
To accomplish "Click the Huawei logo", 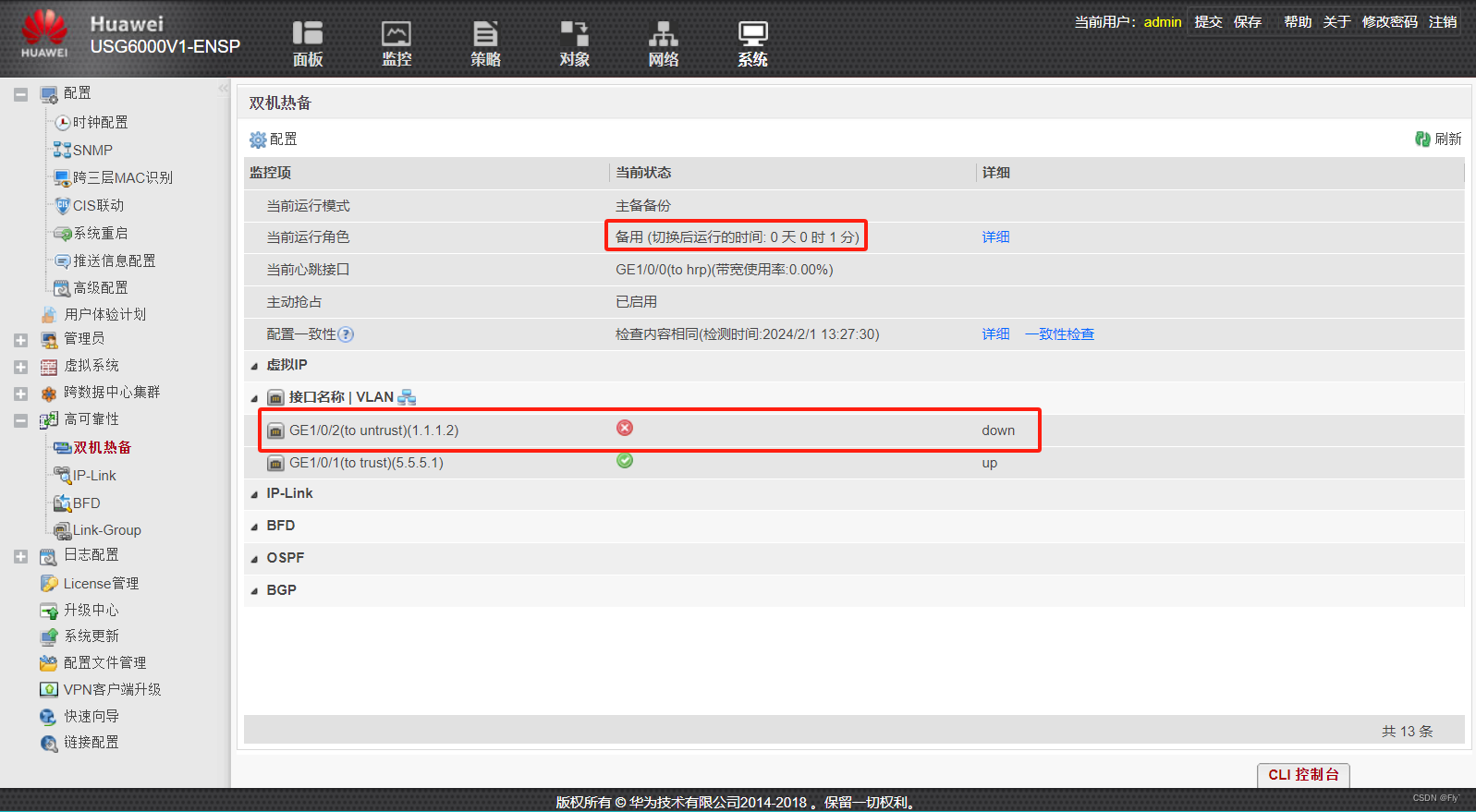I will [44, 33].
